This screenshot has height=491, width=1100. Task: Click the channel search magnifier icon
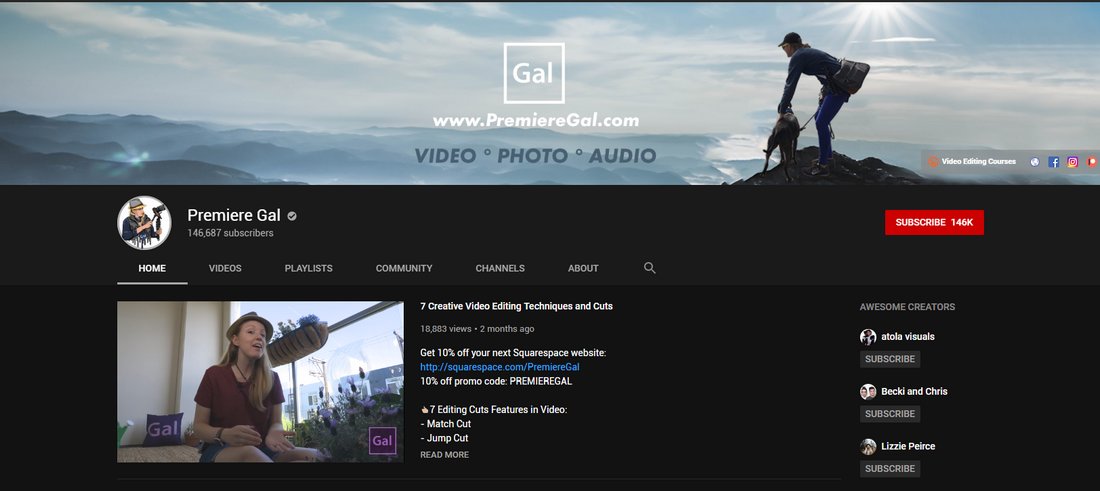(650, 268)
